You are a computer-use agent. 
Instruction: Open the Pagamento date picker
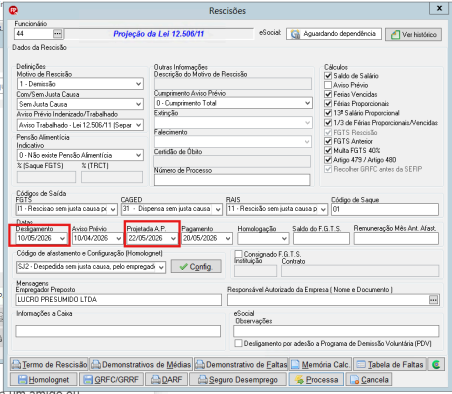(x=228, y=238)
